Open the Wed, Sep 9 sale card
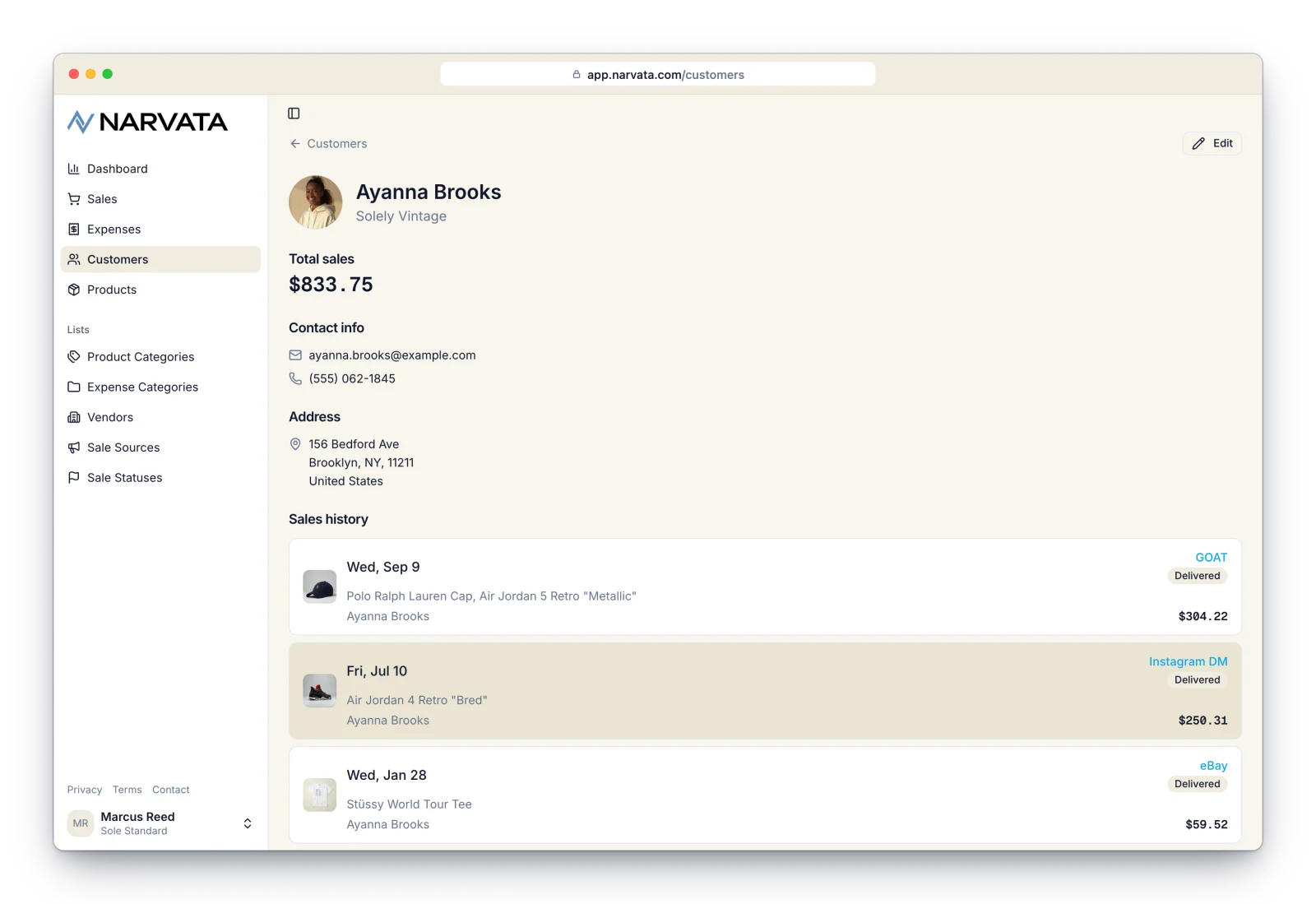 (765, 586)
